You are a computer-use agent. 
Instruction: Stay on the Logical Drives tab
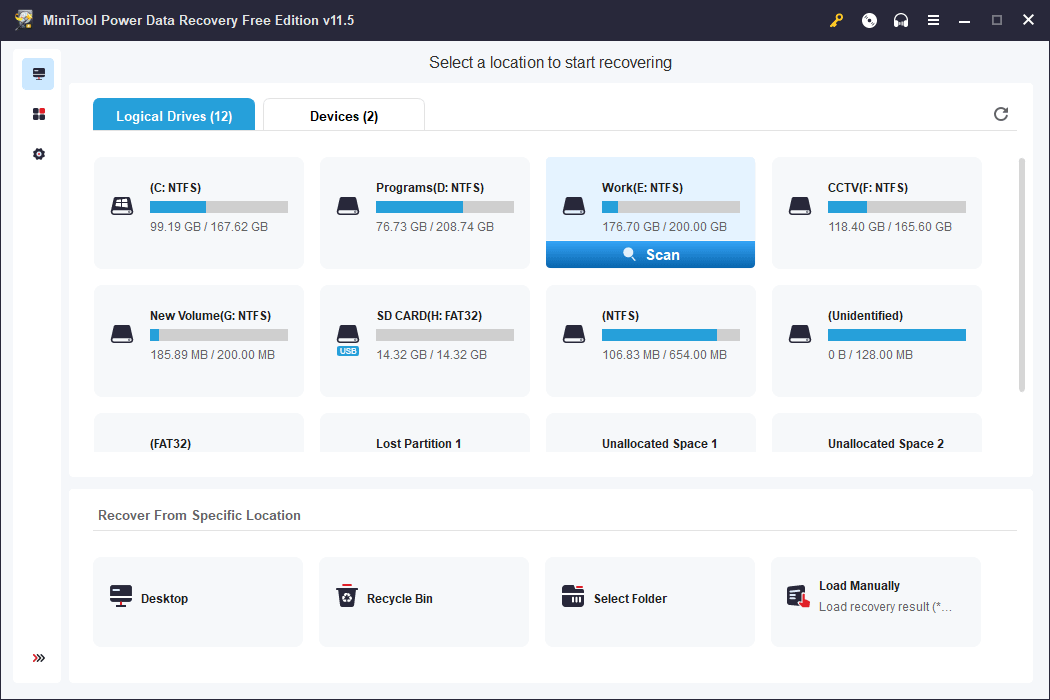coord(173,114)
